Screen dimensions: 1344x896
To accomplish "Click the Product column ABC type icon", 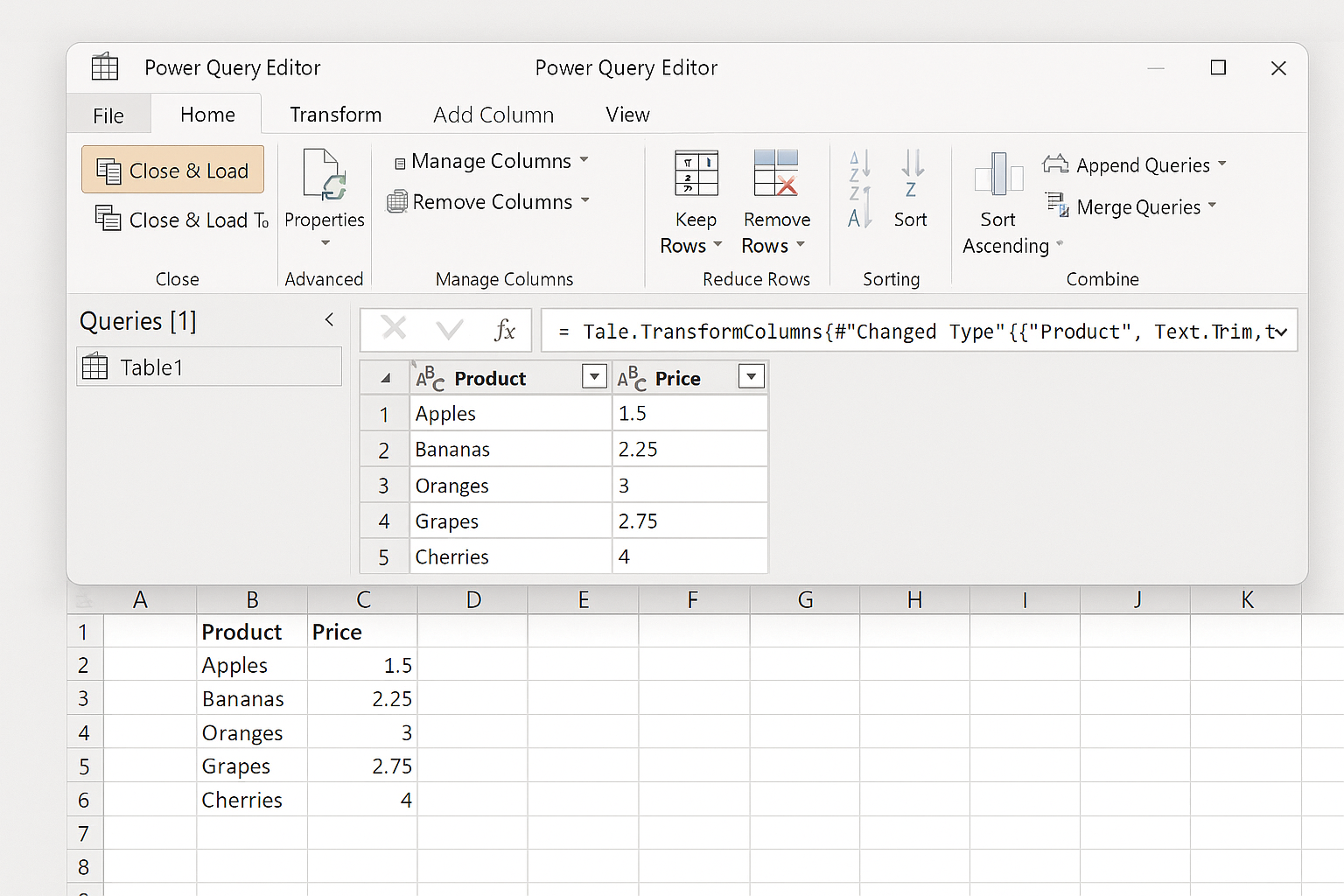I will tap(430, 378).
